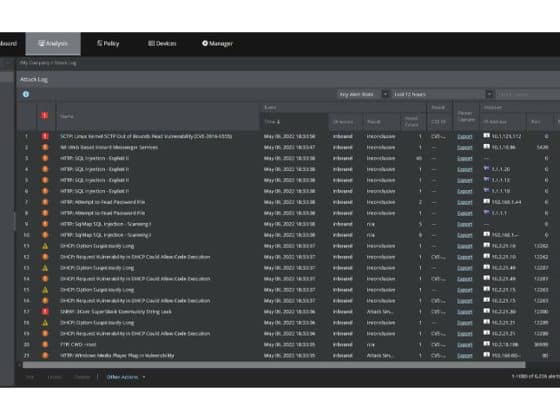Click the host icon beside 192.168.1.44
Image resolution: width=560 pixels, height=420 pixels.
[486, 201]
